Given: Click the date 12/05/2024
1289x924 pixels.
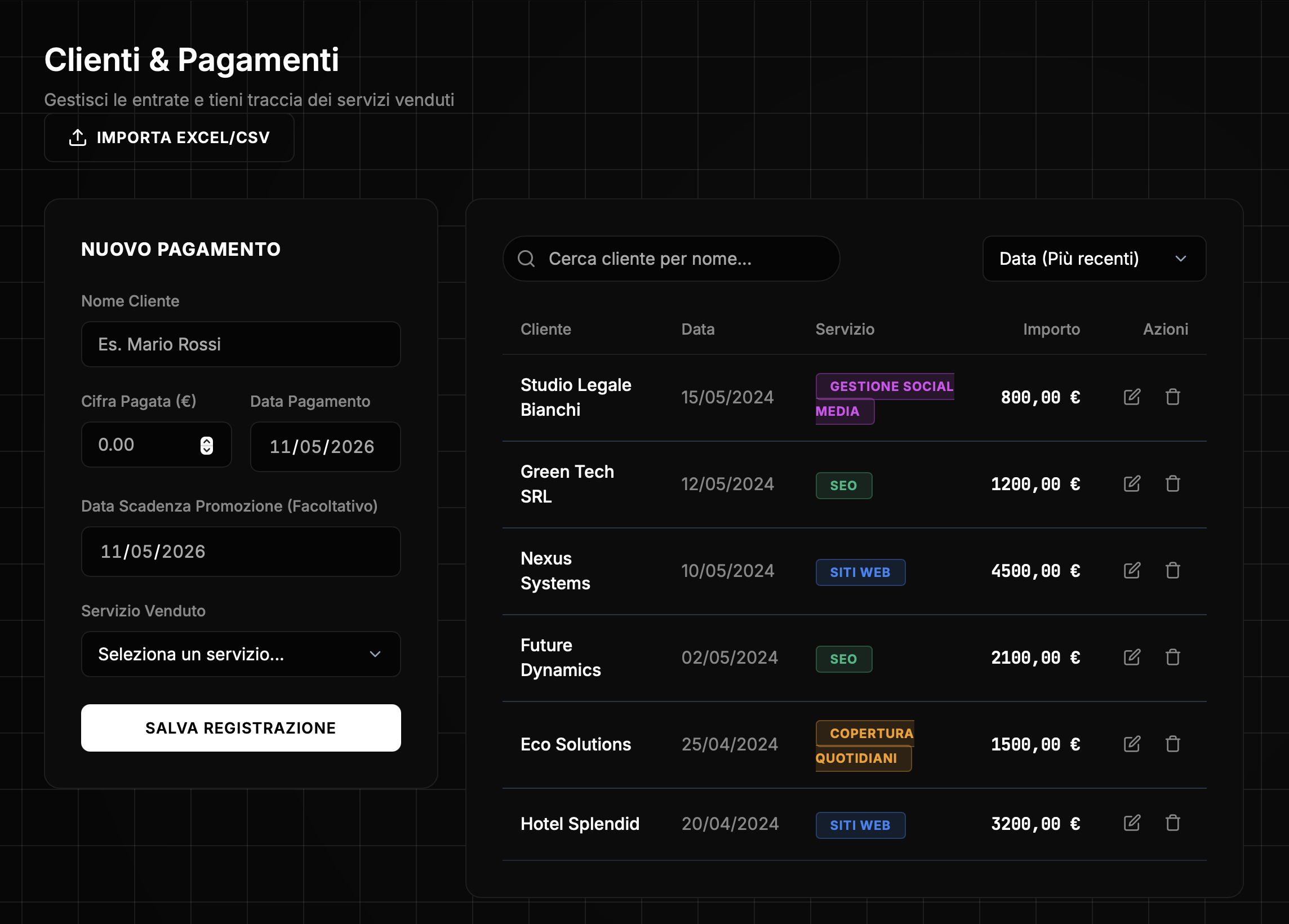Looking at the screenshot, I should [x=727, y=484].
